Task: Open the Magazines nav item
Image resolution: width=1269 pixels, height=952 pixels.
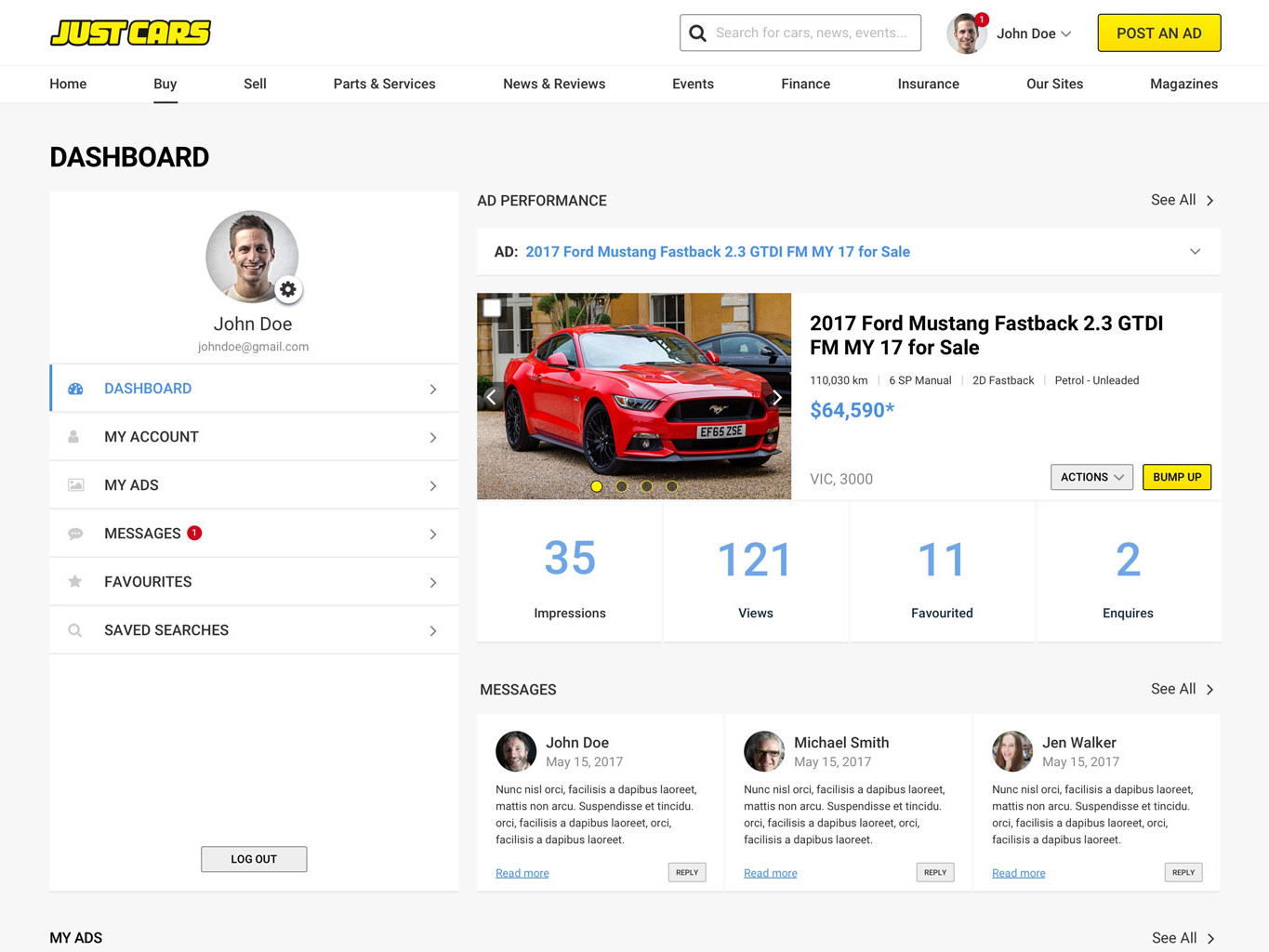Action: pyautogui.click(x=1183, y=84)
